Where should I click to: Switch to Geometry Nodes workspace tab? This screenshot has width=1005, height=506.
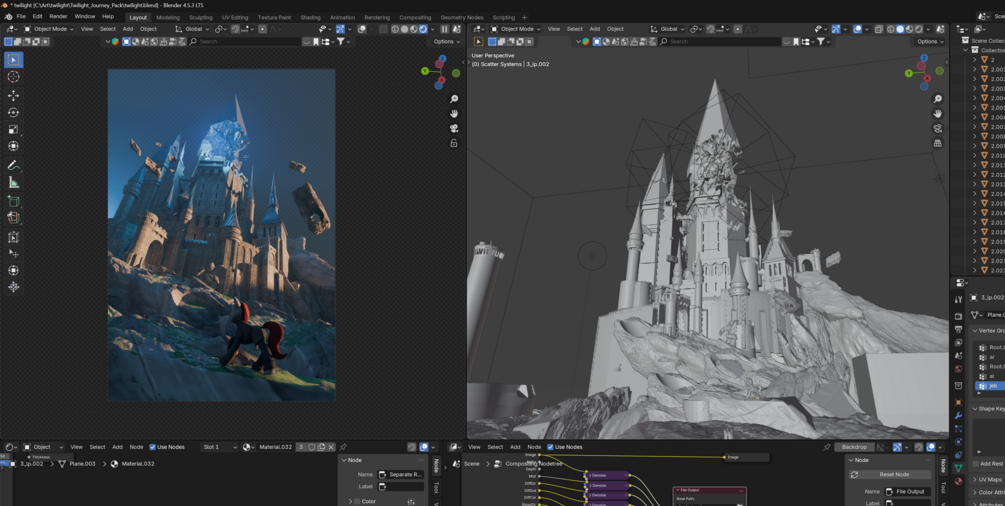coord(461,17)
